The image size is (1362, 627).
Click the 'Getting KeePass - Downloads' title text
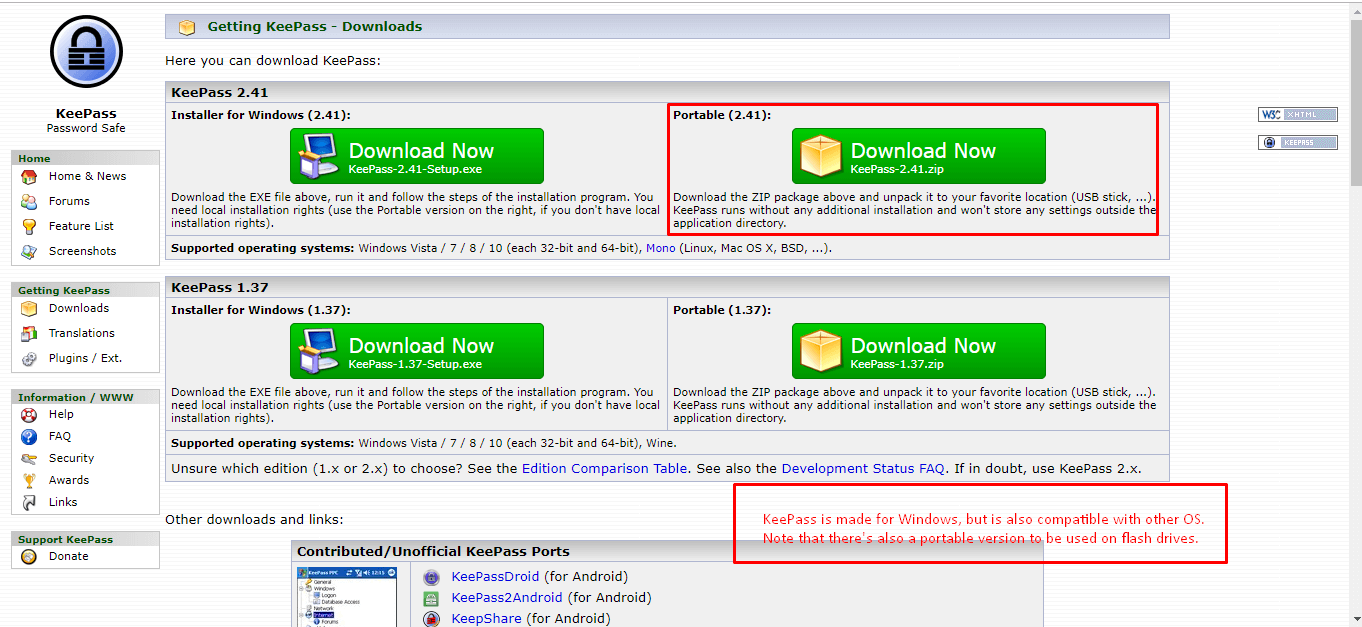315,27
